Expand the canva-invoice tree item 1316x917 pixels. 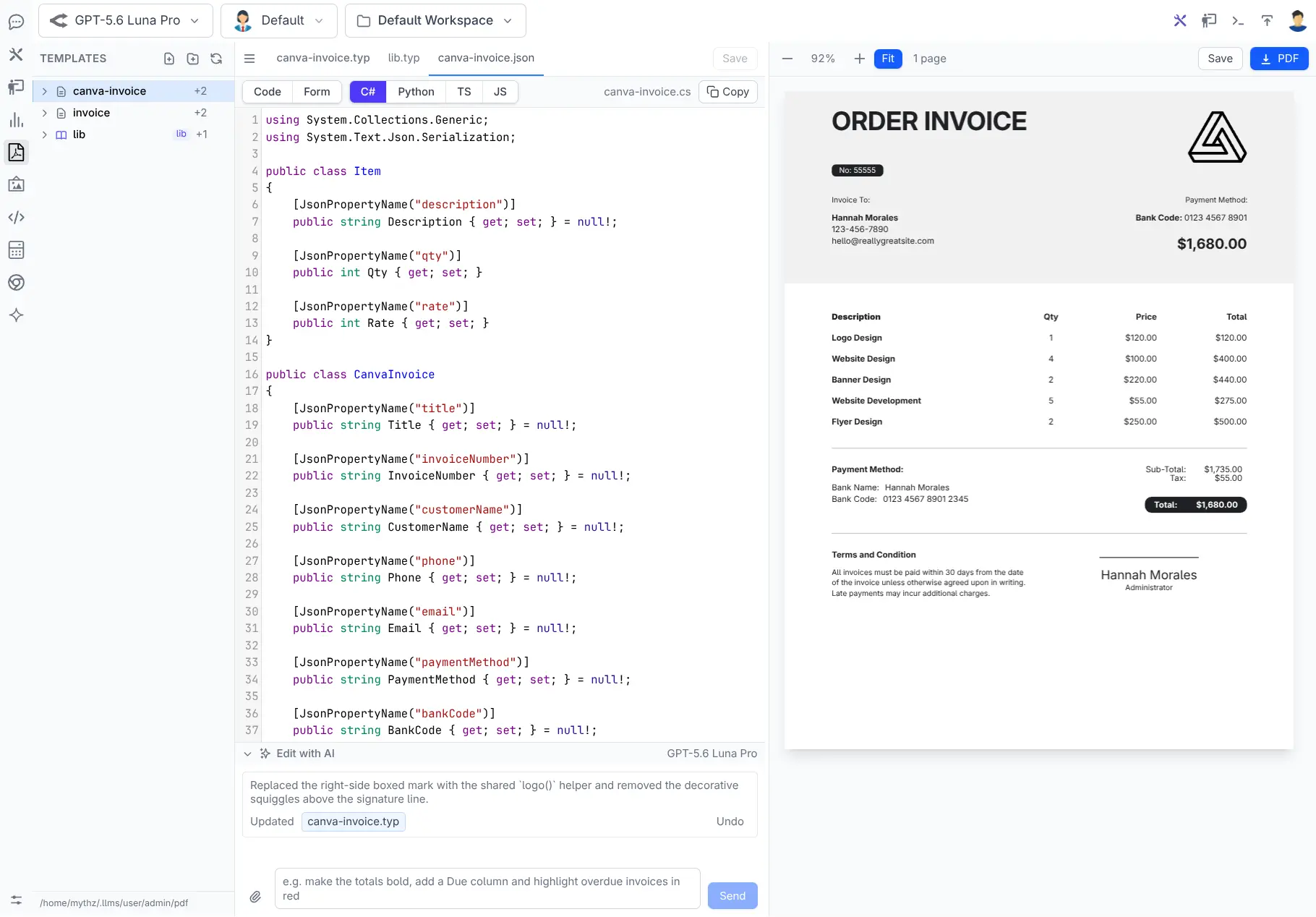point(45,91)
